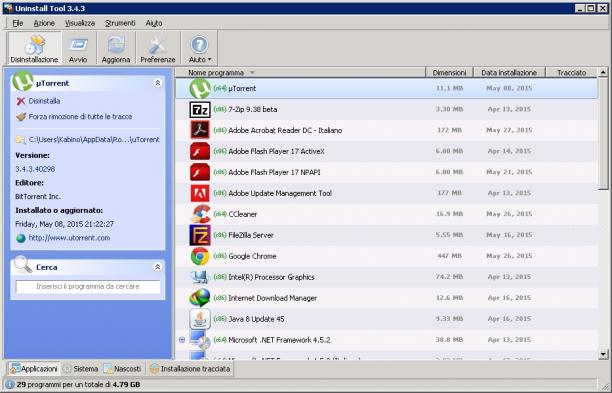Click the FileZilla Server icon
Screen dimensions: 612x393
[200, 235]
